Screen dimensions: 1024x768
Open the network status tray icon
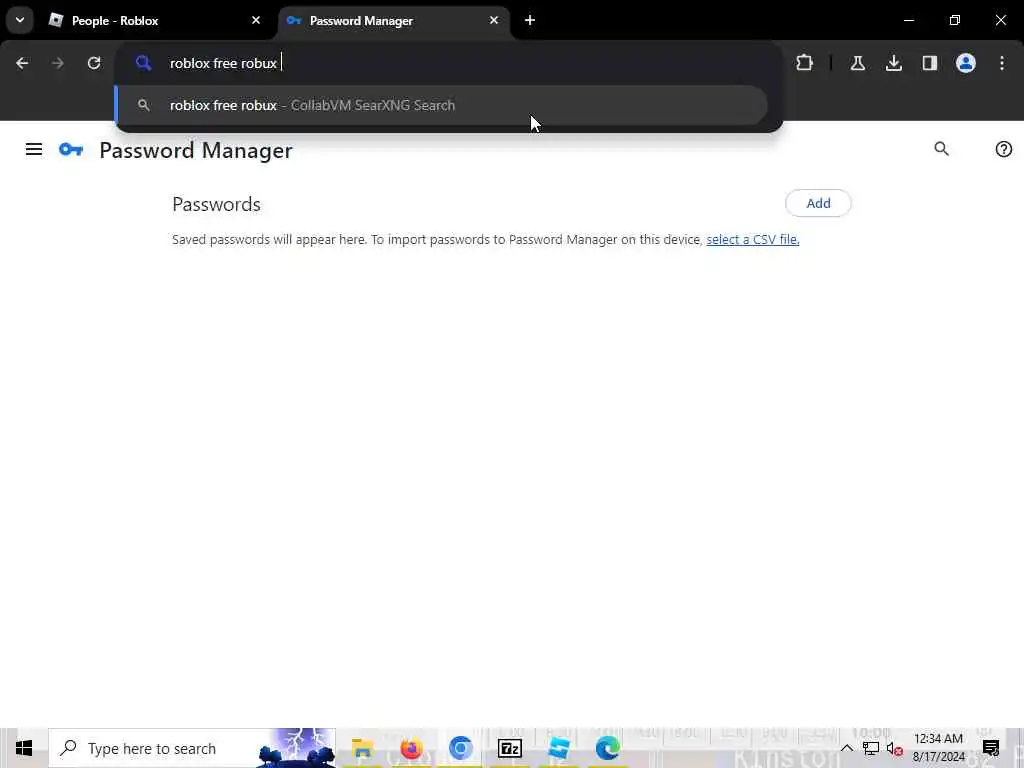[871, 748]
